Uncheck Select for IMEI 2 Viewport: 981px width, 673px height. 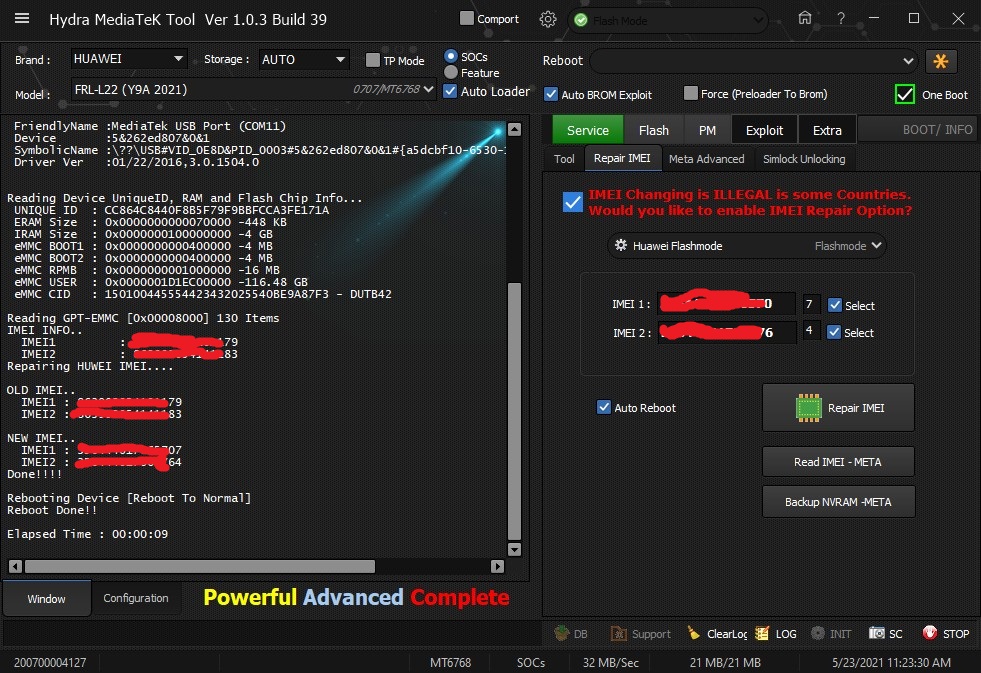point(834,332)
